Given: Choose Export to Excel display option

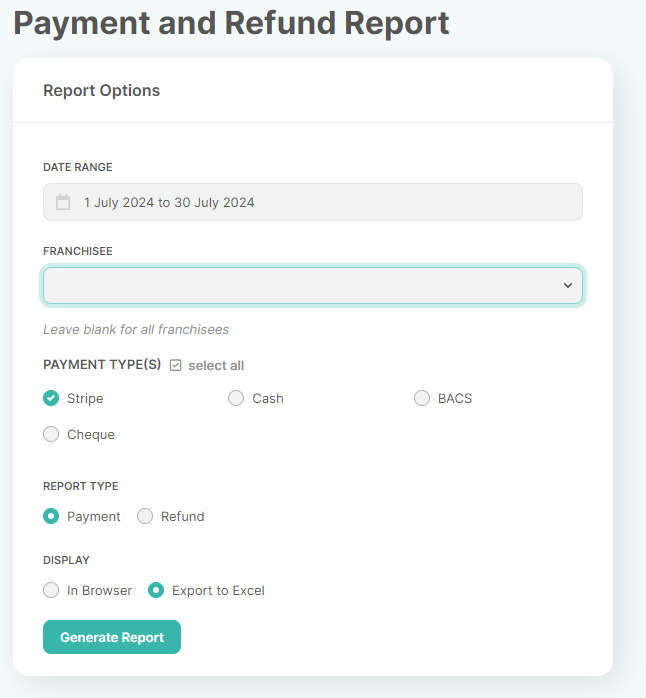Looking at the screenshot, I should tap(156, 590).
